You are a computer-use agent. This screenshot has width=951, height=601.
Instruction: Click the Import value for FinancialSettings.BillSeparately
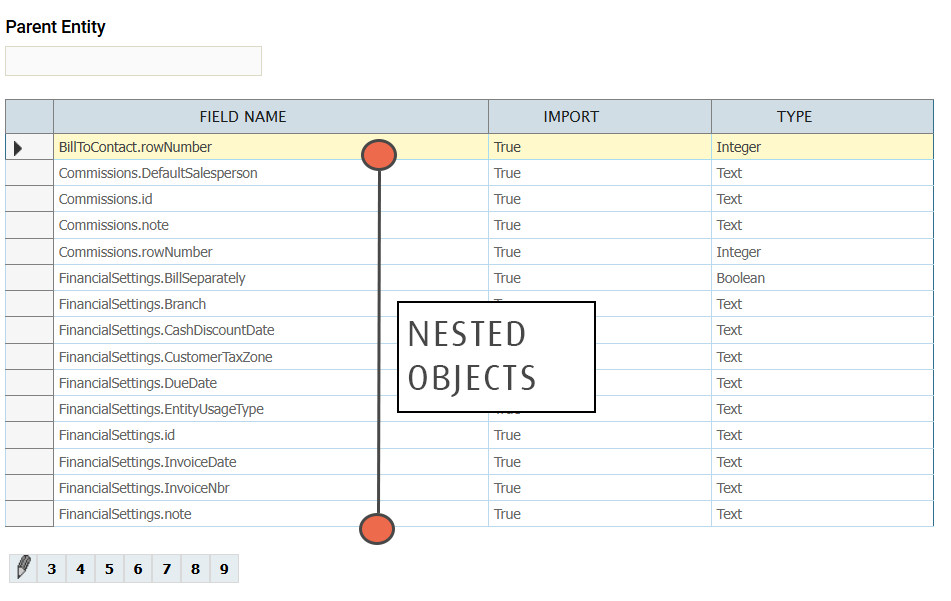point(507,278)
